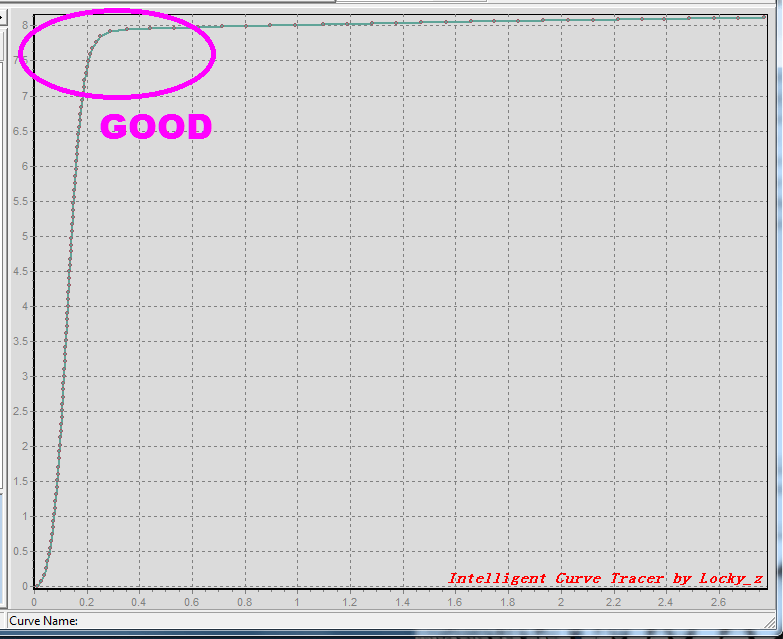The width and height of the screenshot is (783, 639).
Task: Click x-axis tick label "1.8"
Action: [x=508, y=602]
